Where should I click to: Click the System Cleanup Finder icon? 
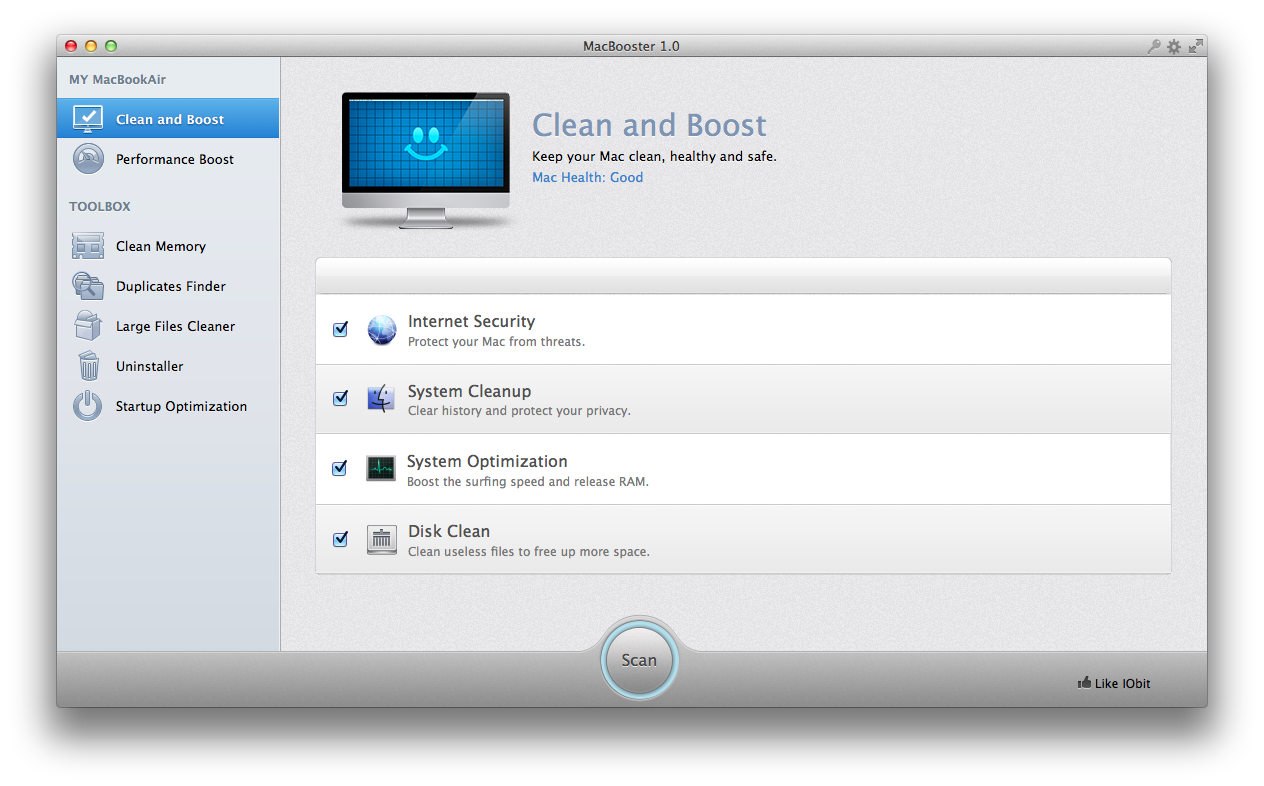tap(381, 399)
